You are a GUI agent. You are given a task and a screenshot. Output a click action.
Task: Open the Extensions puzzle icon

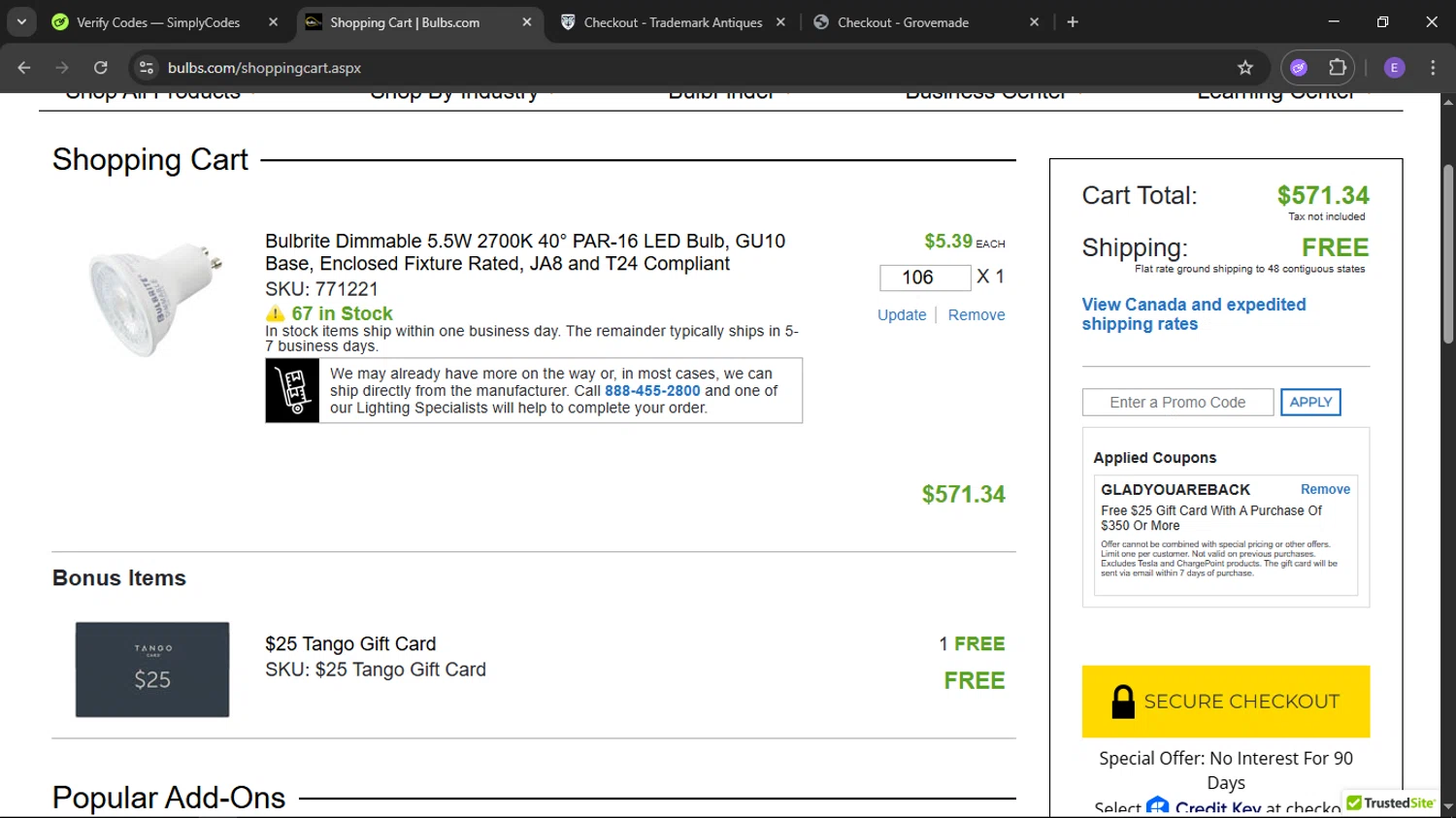1338,68
